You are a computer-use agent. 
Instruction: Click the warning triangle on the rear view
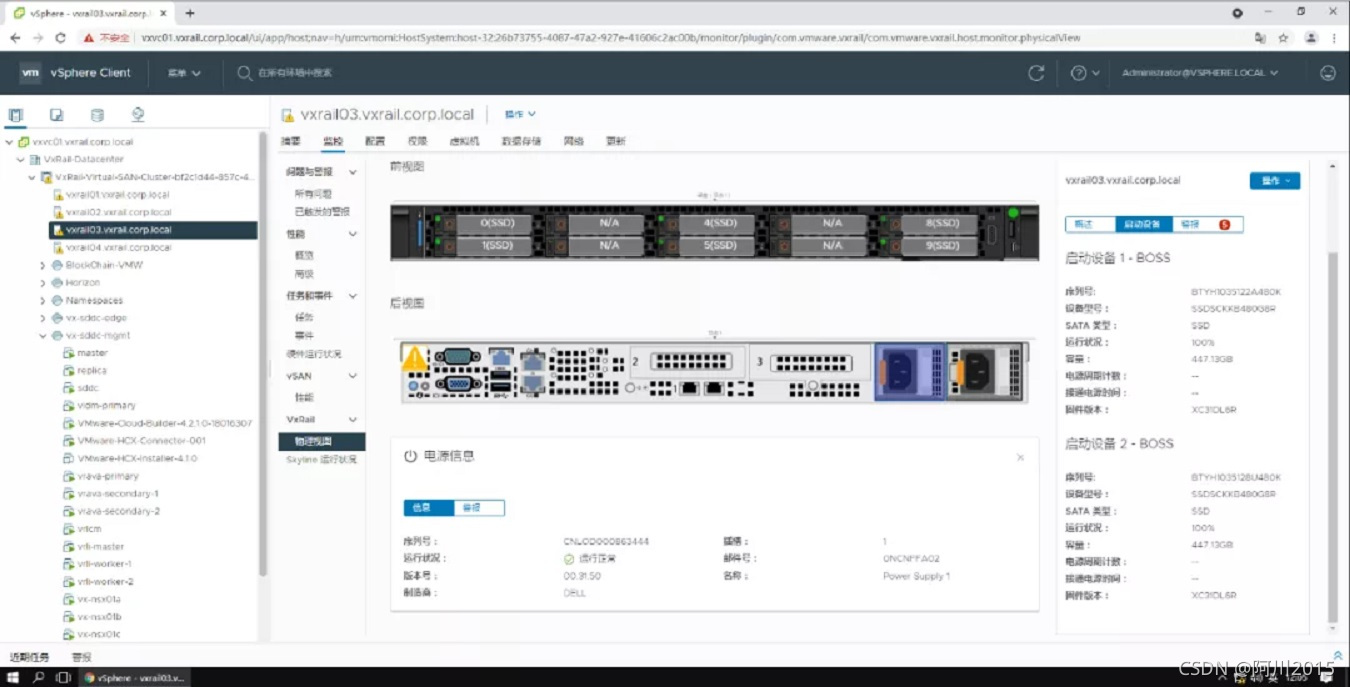[x=414, y=357]
